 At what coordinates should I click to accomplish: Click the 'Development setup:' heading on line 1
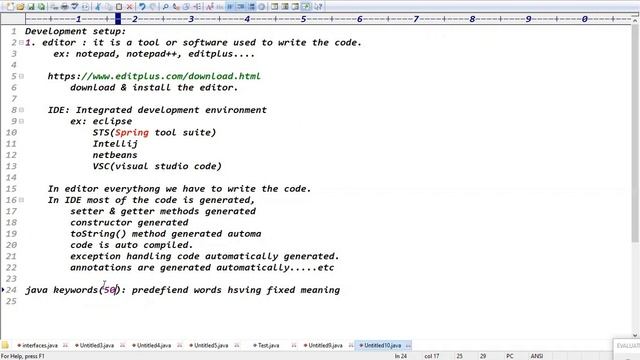click(76, 31)
